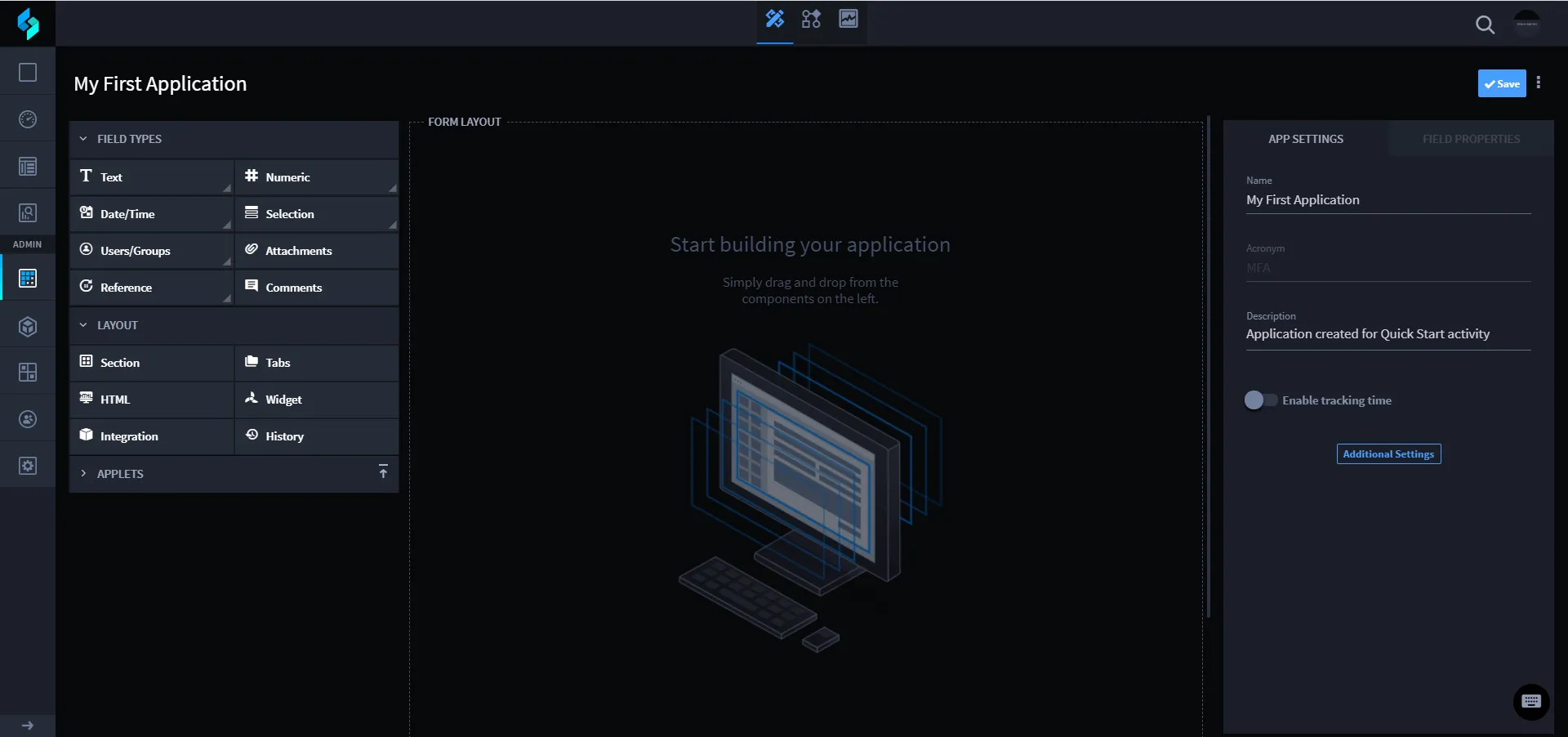Click the Acronym input field
The image size is (1568, 737).
(x=1388, y=268)
